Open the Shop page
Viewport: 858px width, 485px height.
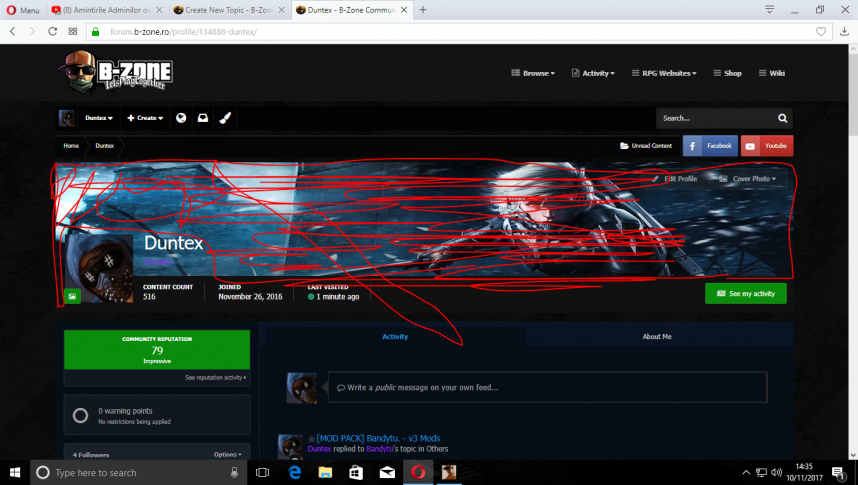[x=727, y=73]
